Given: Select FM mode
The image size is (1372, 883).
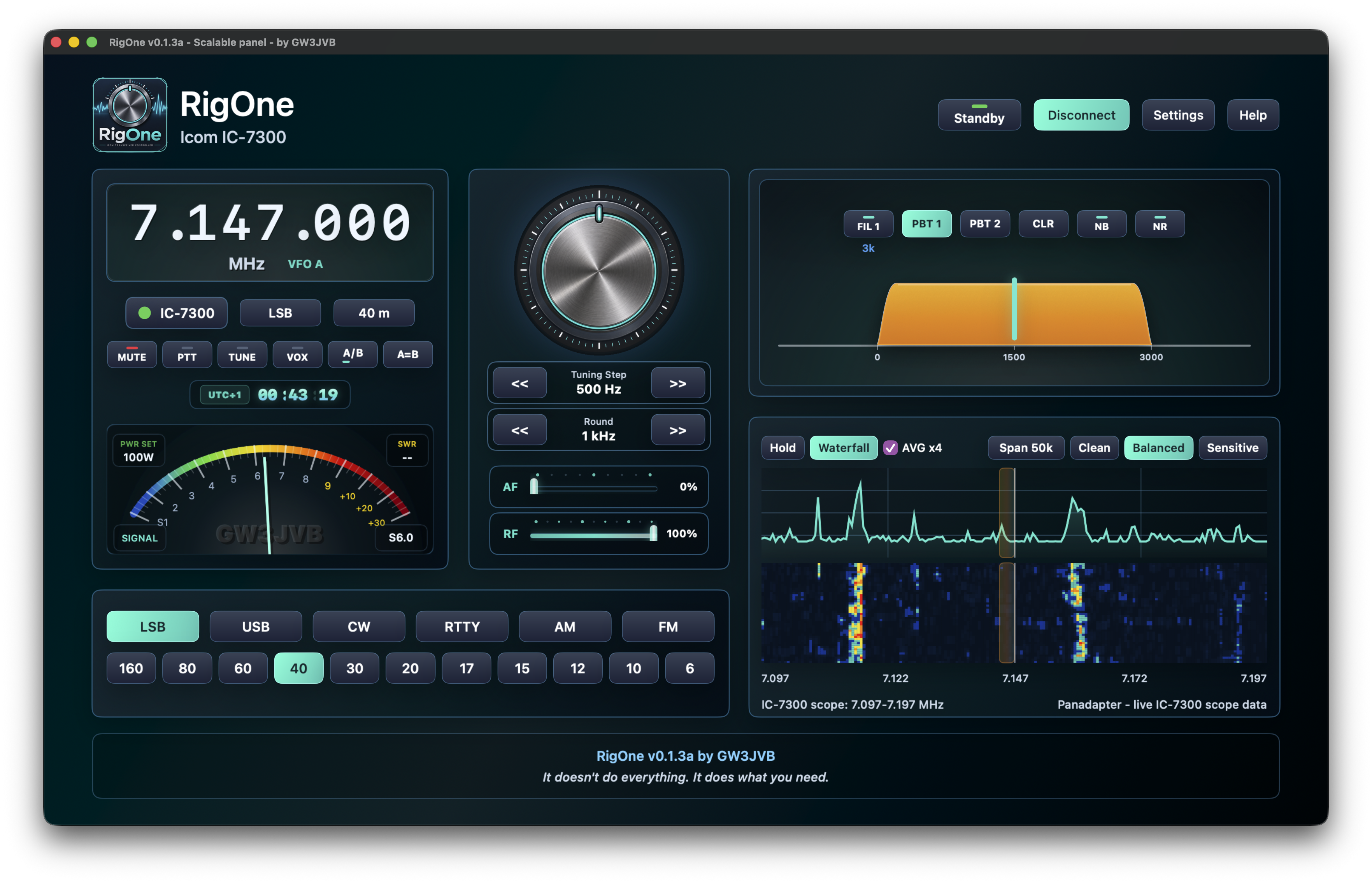Looking at the screenshot, I should [668, 626].
